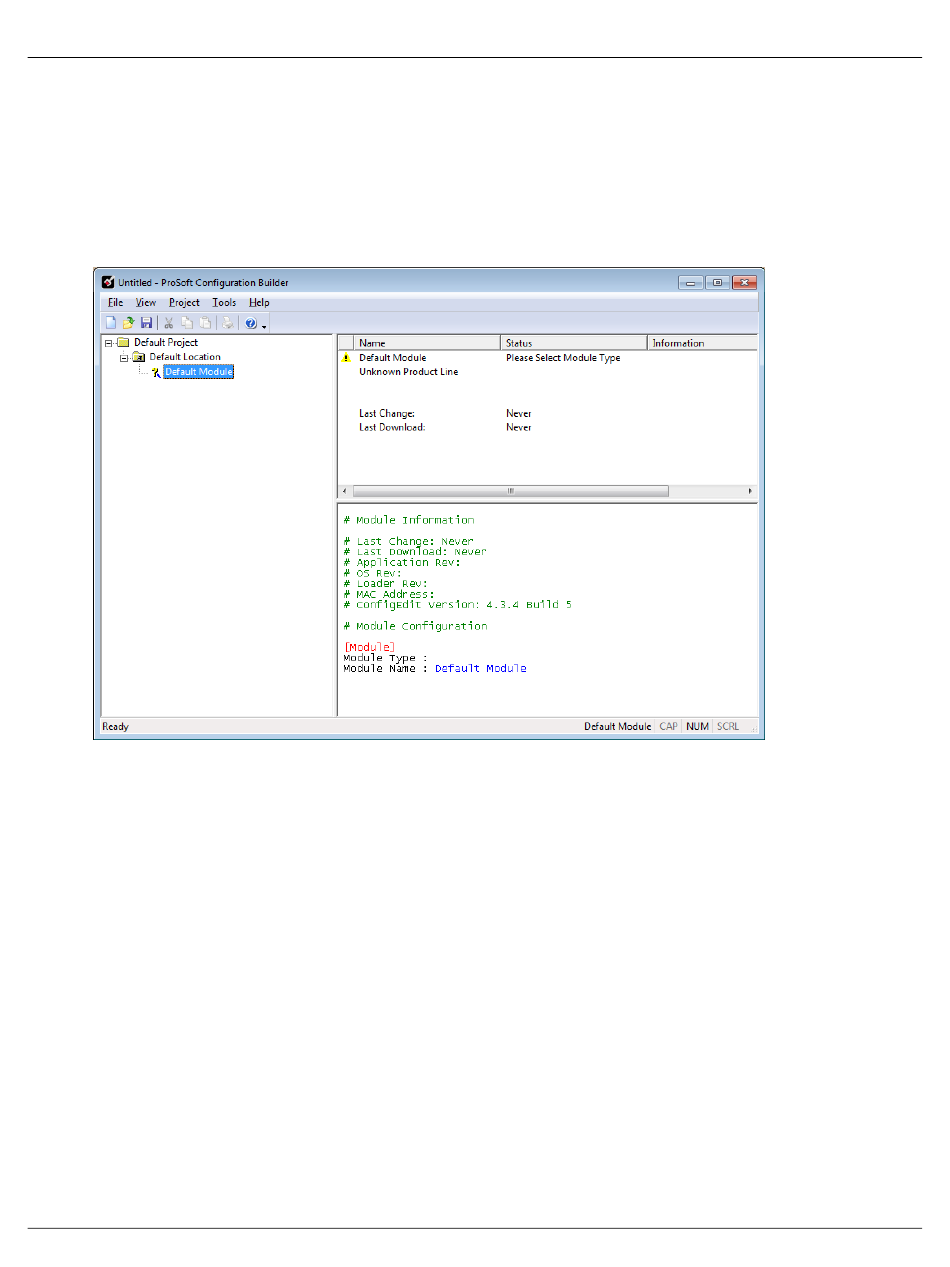This screenshot has height=1267, width=950.
Task: Click the left arrow of horizontal scrollbar
Action: point(345,491)
